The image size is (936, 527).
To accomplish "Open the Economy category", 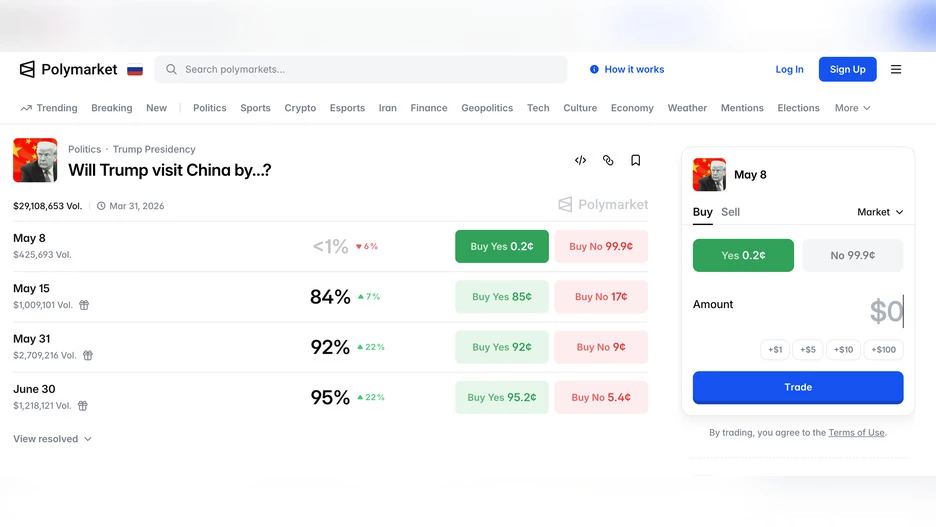I will point(632,108).
